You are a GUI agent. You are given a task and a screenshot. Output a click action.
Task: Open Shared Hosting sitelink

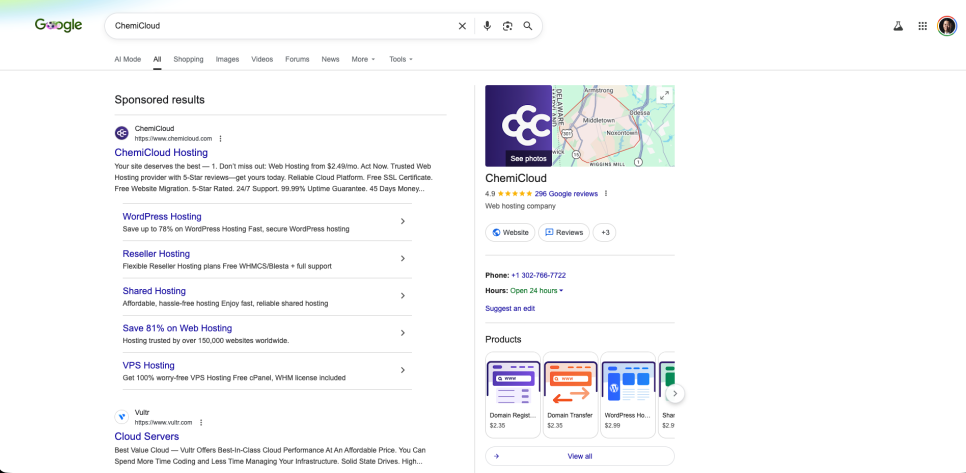pyautogui.click(x=154, y=291)
